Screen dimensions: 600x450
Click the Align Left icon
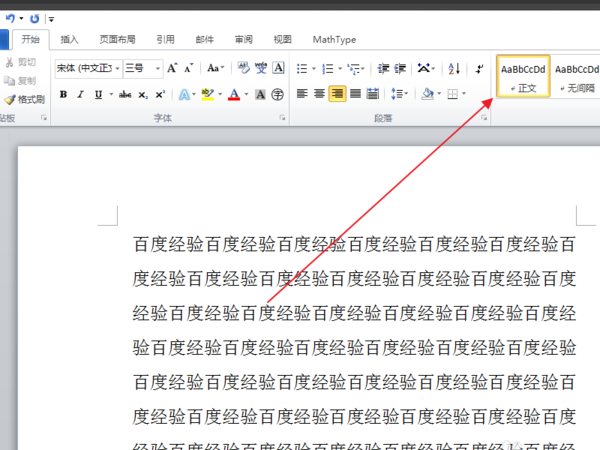tap(302, 94)
